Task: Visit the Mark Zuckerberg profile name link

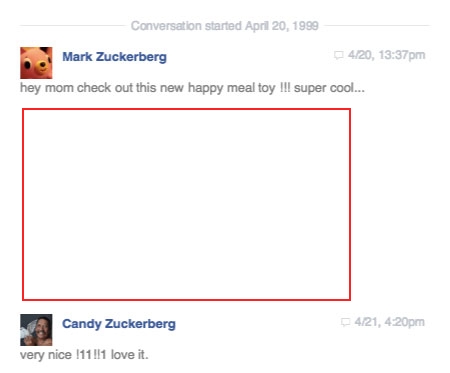Action: point(114,57)
